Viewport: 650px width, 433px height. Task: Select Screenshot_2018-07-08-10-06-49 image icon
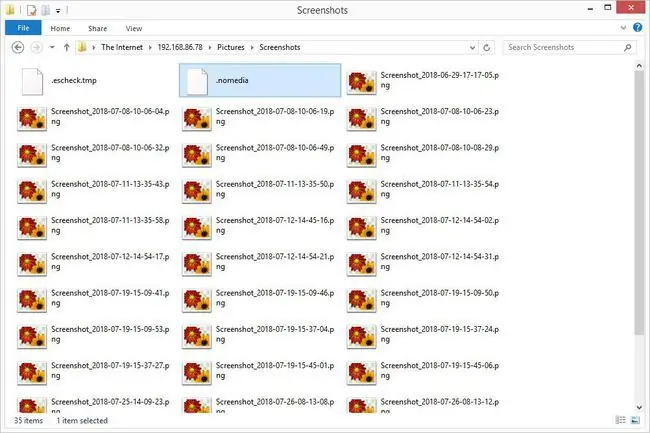click(x=197, y=155)
